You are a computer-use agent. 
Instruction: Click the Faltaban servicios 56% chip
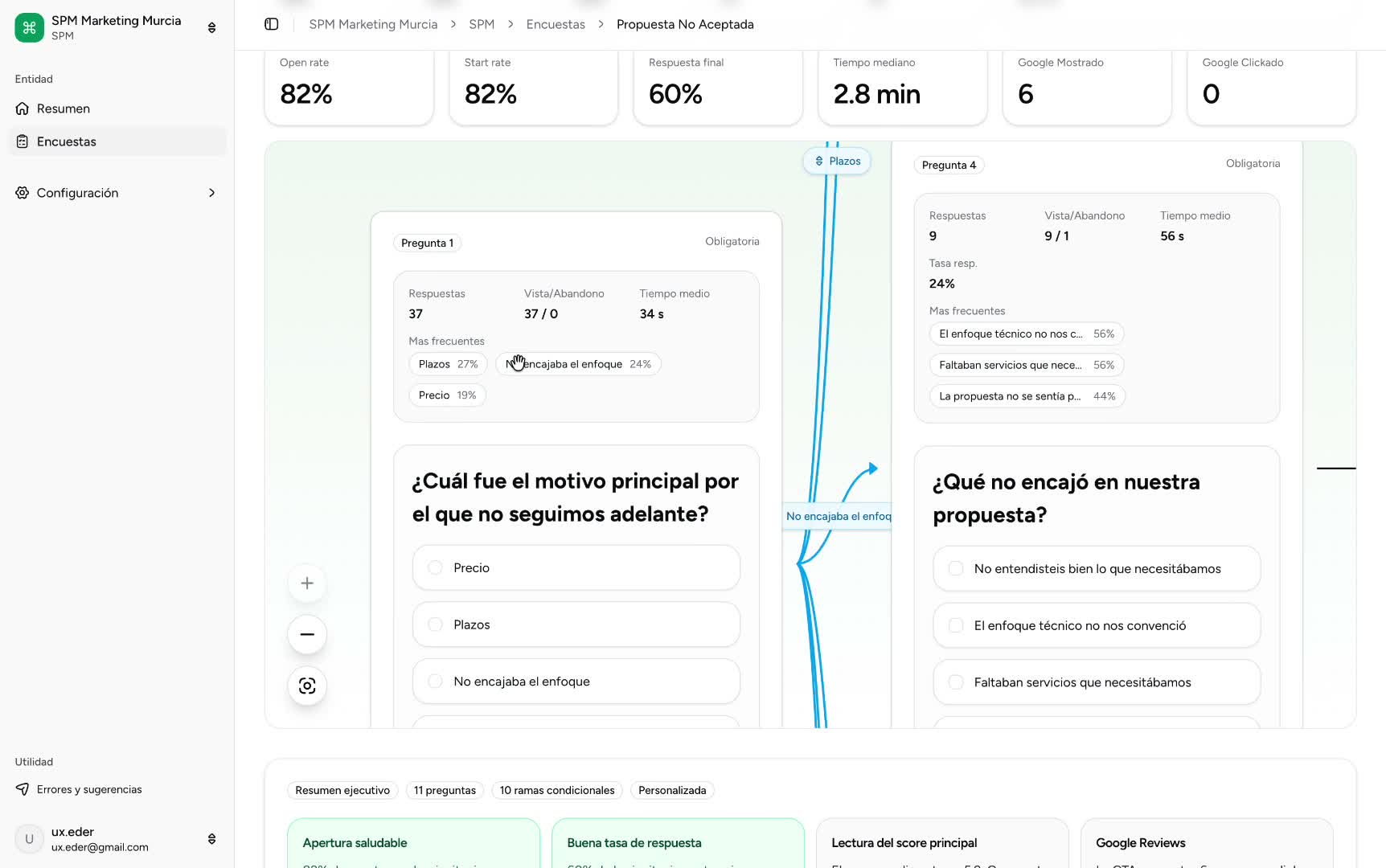(1027, 365)
